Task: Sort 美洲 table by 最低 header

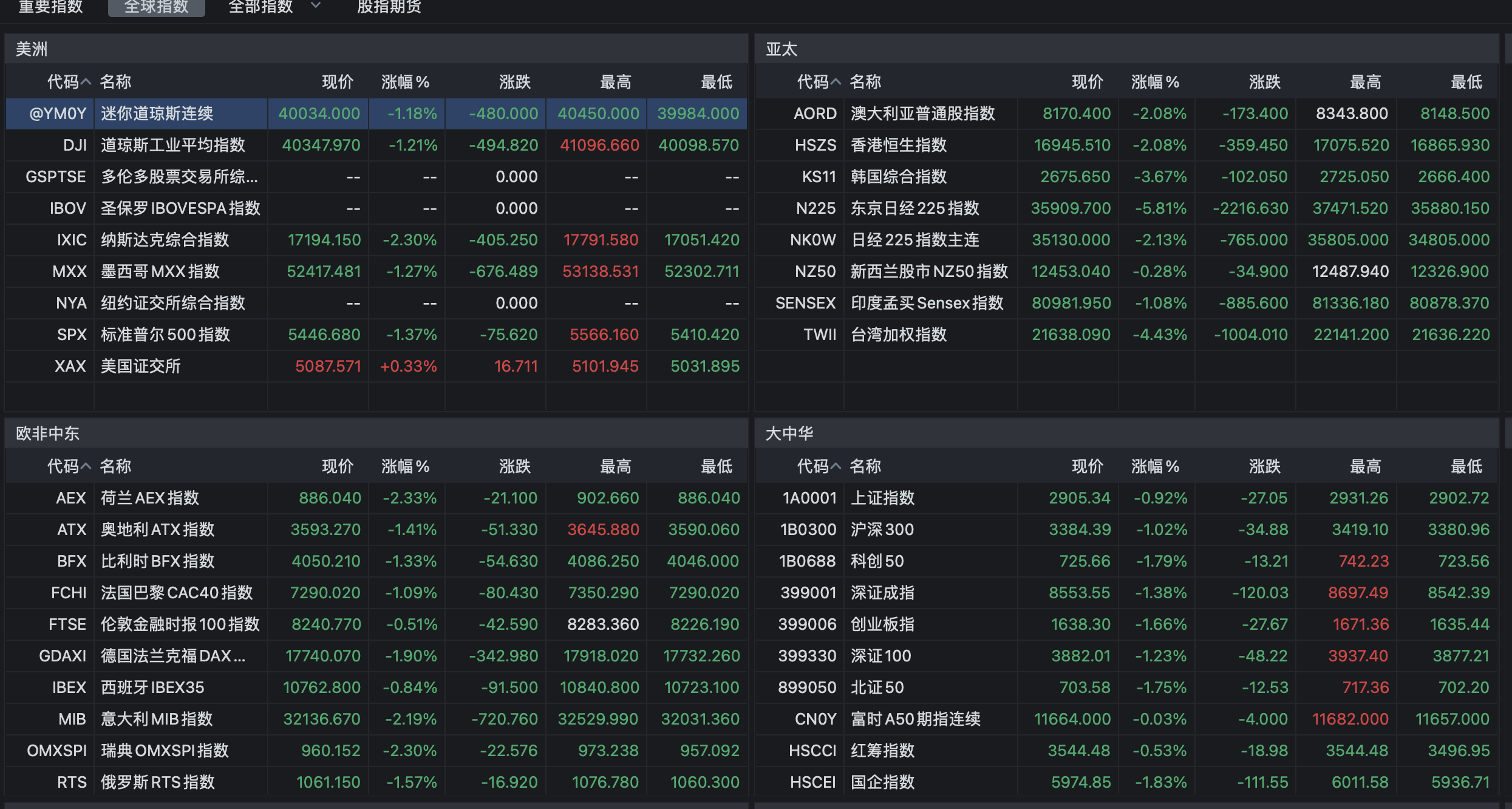Action: click(717, 82)
